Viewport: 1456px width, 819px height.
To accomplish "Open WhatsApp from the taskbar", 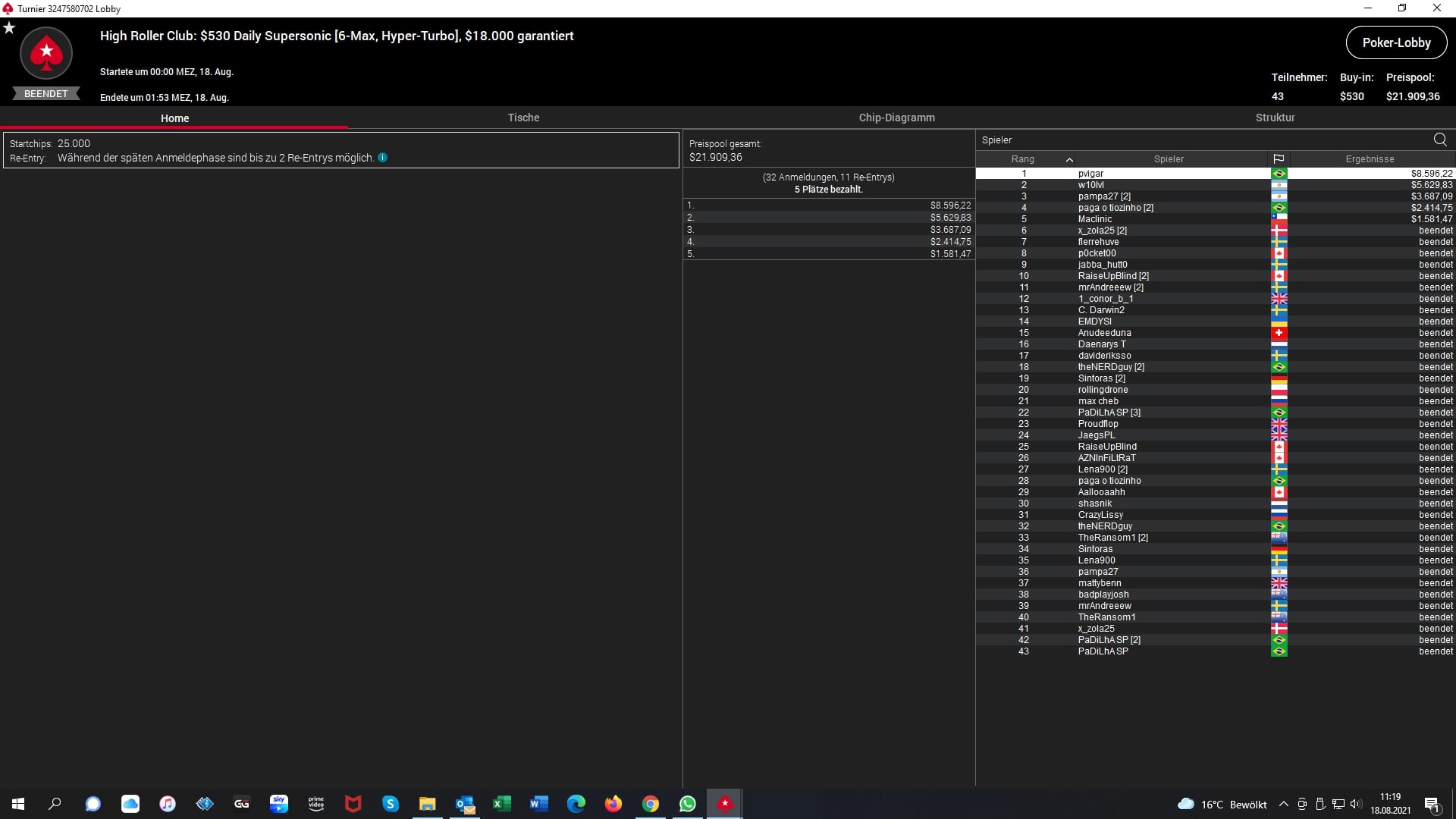I will (688, 804).
